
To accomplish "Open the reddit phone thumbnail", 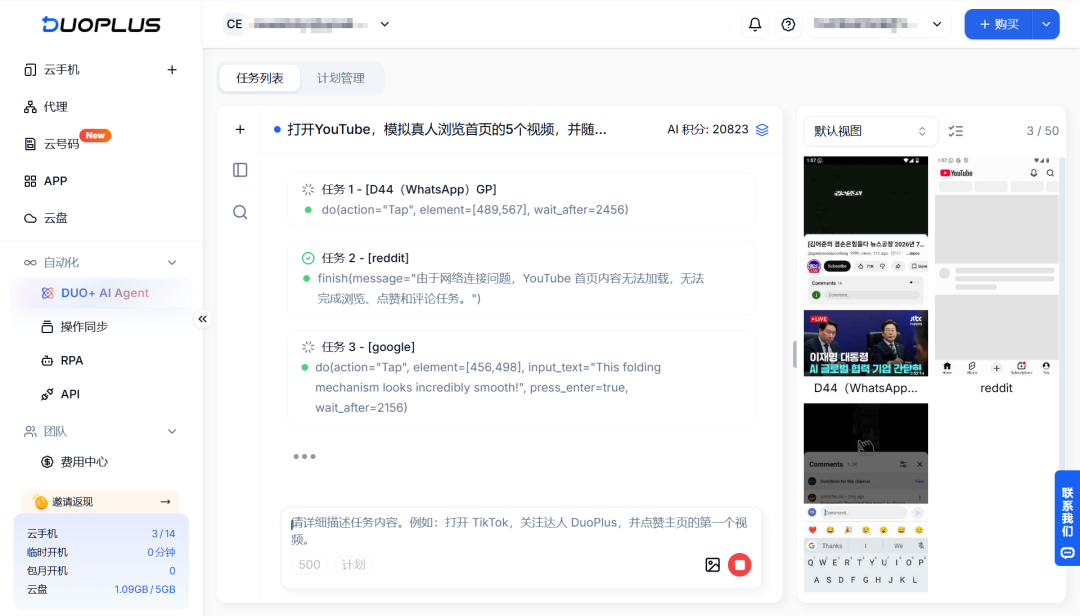I will (x=996, y=266).
